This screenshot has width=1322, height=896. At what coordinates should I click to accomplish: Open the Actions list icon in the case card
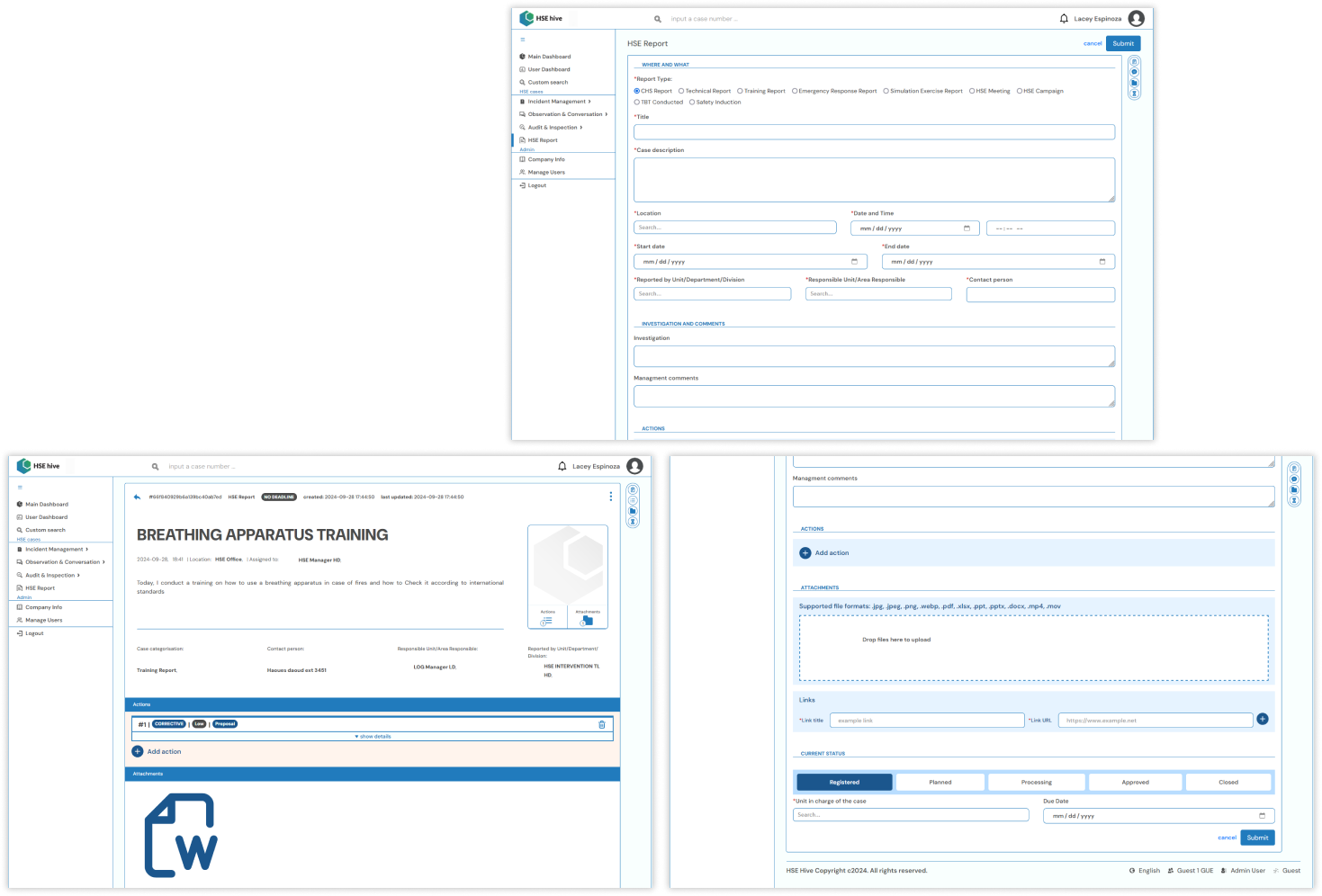tap(546, 620)
